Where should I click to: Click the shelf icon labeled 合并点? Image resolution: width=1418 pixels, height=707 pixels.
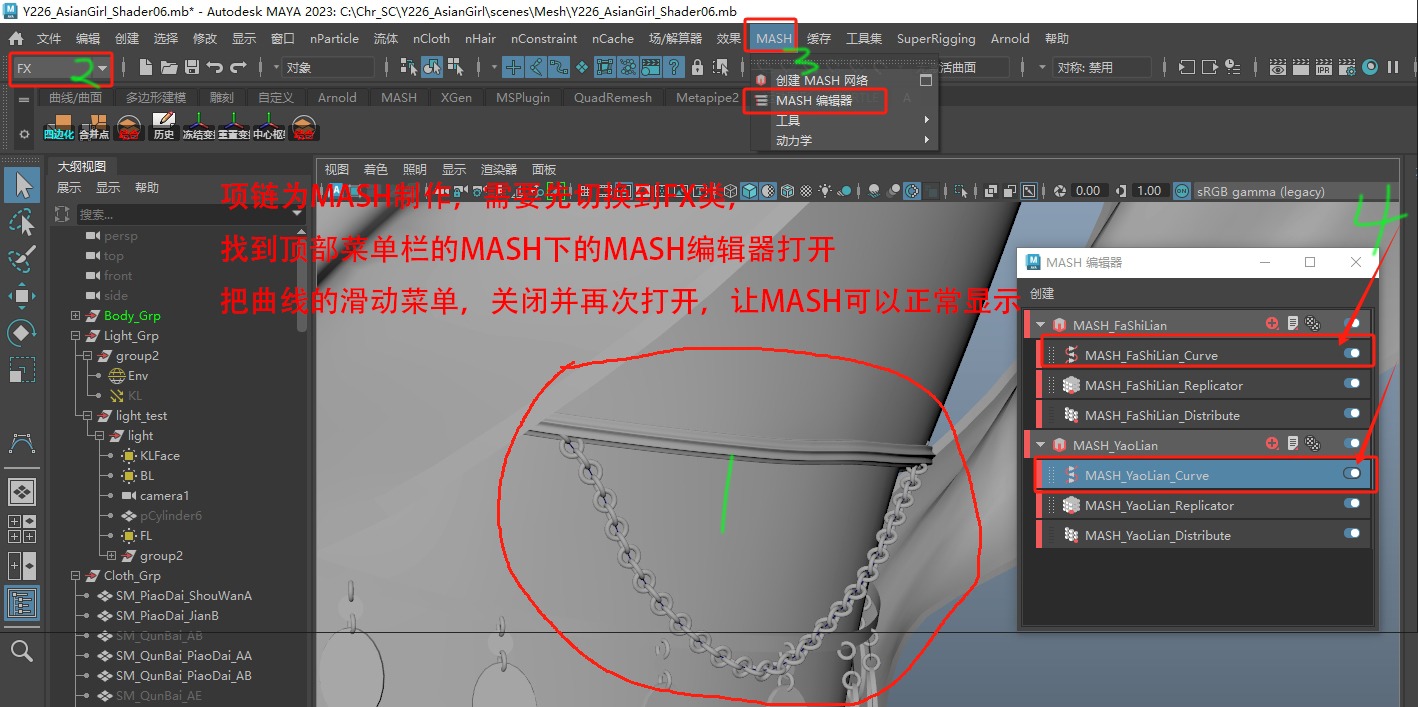94,126
